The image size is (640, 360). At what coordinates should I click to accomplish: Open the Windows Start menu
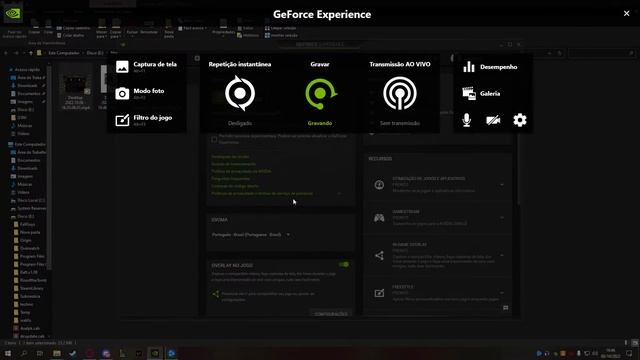pos(7,353)
